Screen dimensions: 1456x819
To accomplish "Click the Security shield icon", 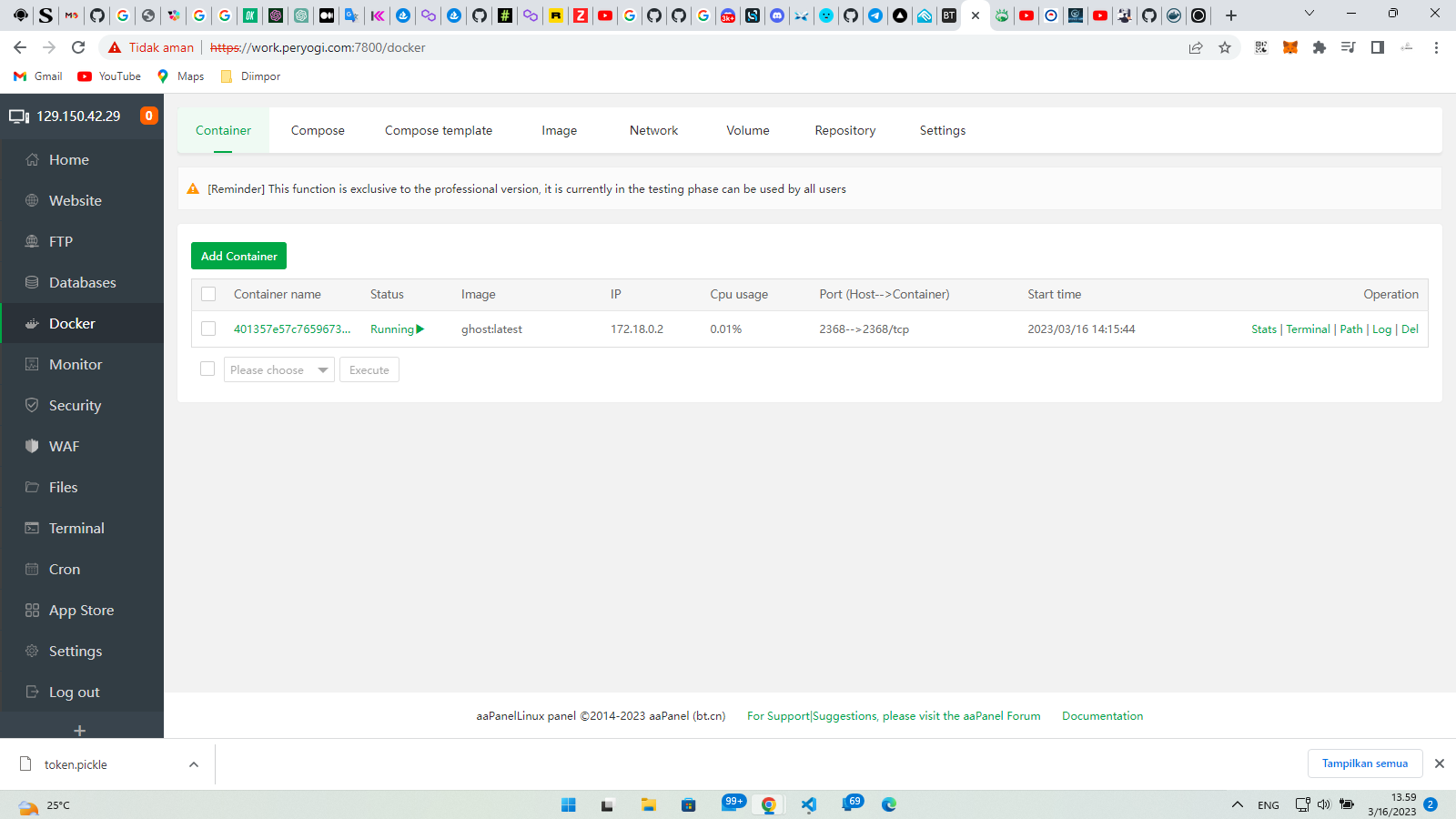I will click(32, 406).
